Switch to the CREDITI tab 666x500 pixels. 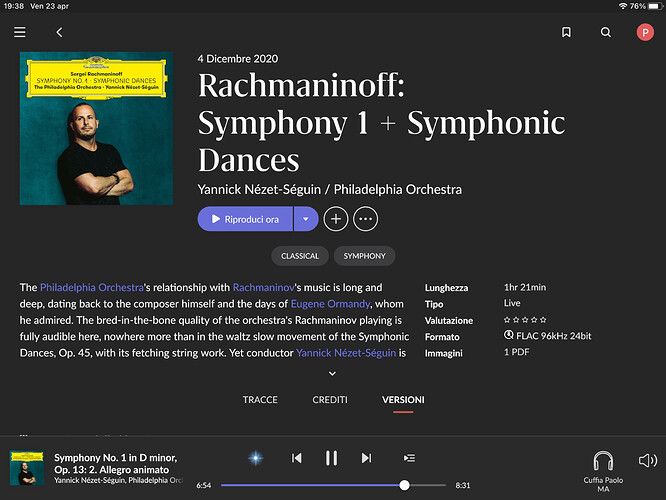click(x=330, y=400)
